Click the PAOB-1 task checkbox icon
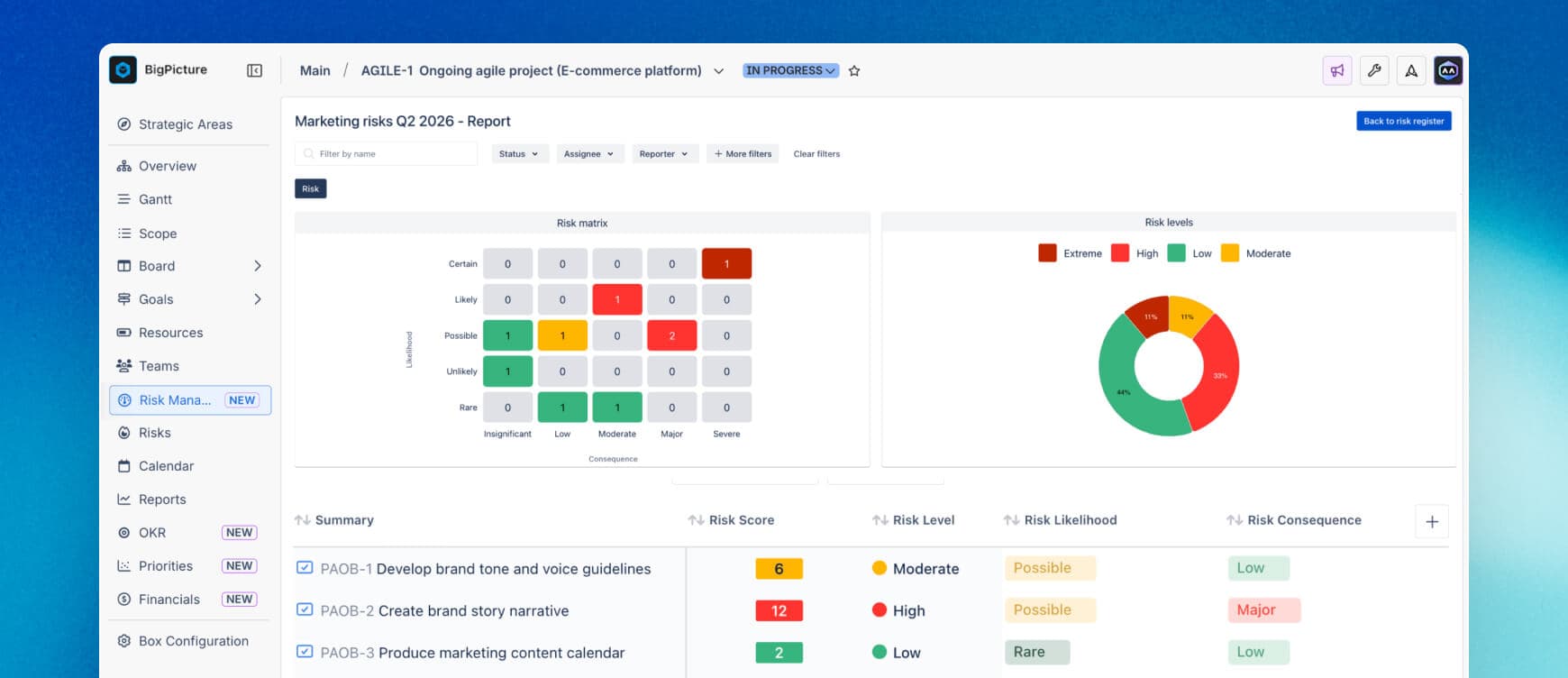Viewport: 1568px width, 678px height. [x=305, y=568]
